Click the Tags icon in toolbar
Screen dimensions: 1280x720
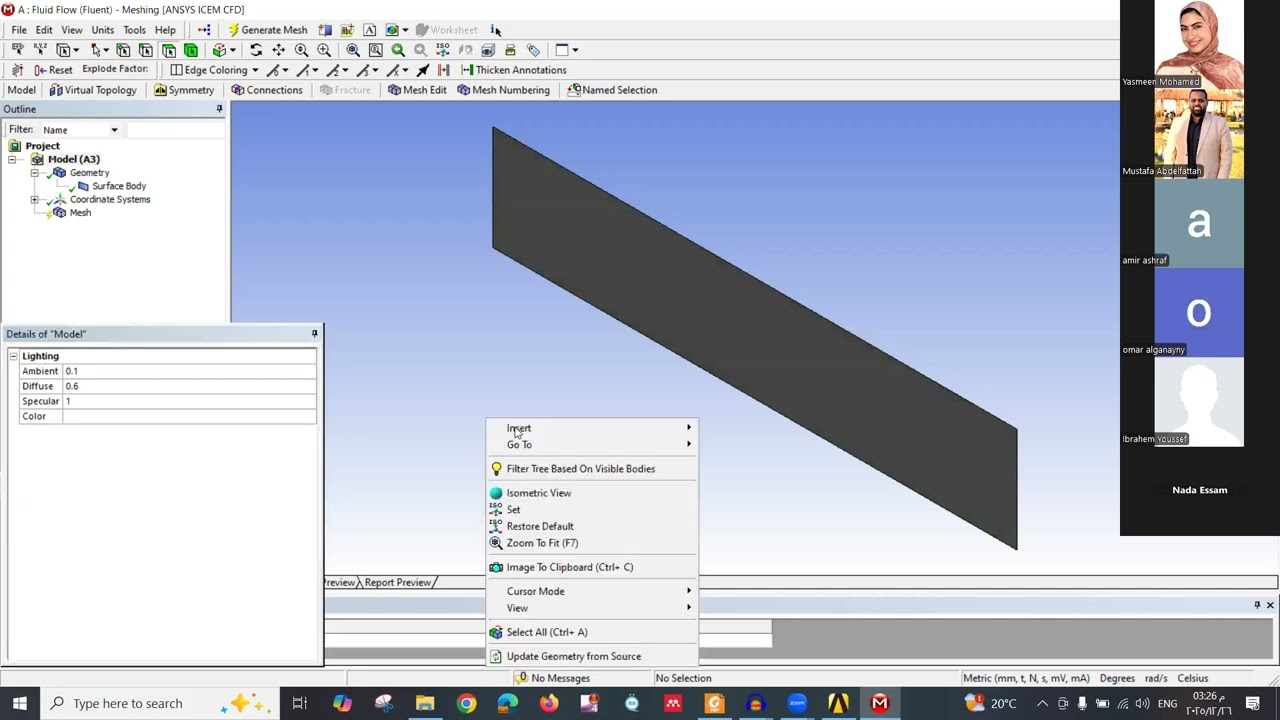533,50
